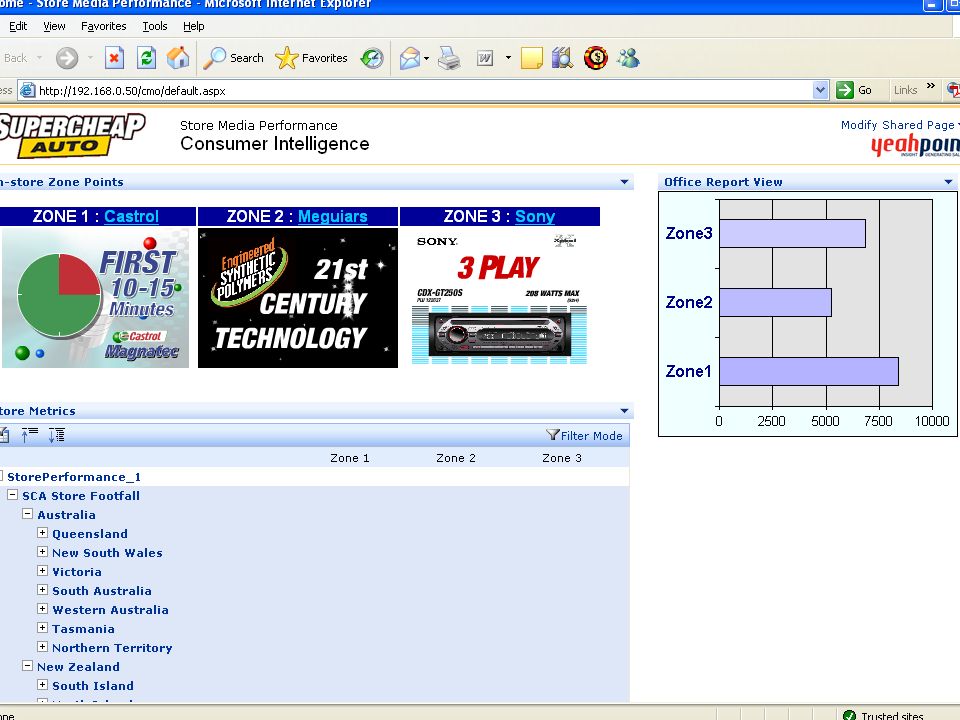Image resolution: width=960 pixels, height=720 pixels.
Task: Edit with Word document icon
Action: pyautogui.click(x=485, y=58)
